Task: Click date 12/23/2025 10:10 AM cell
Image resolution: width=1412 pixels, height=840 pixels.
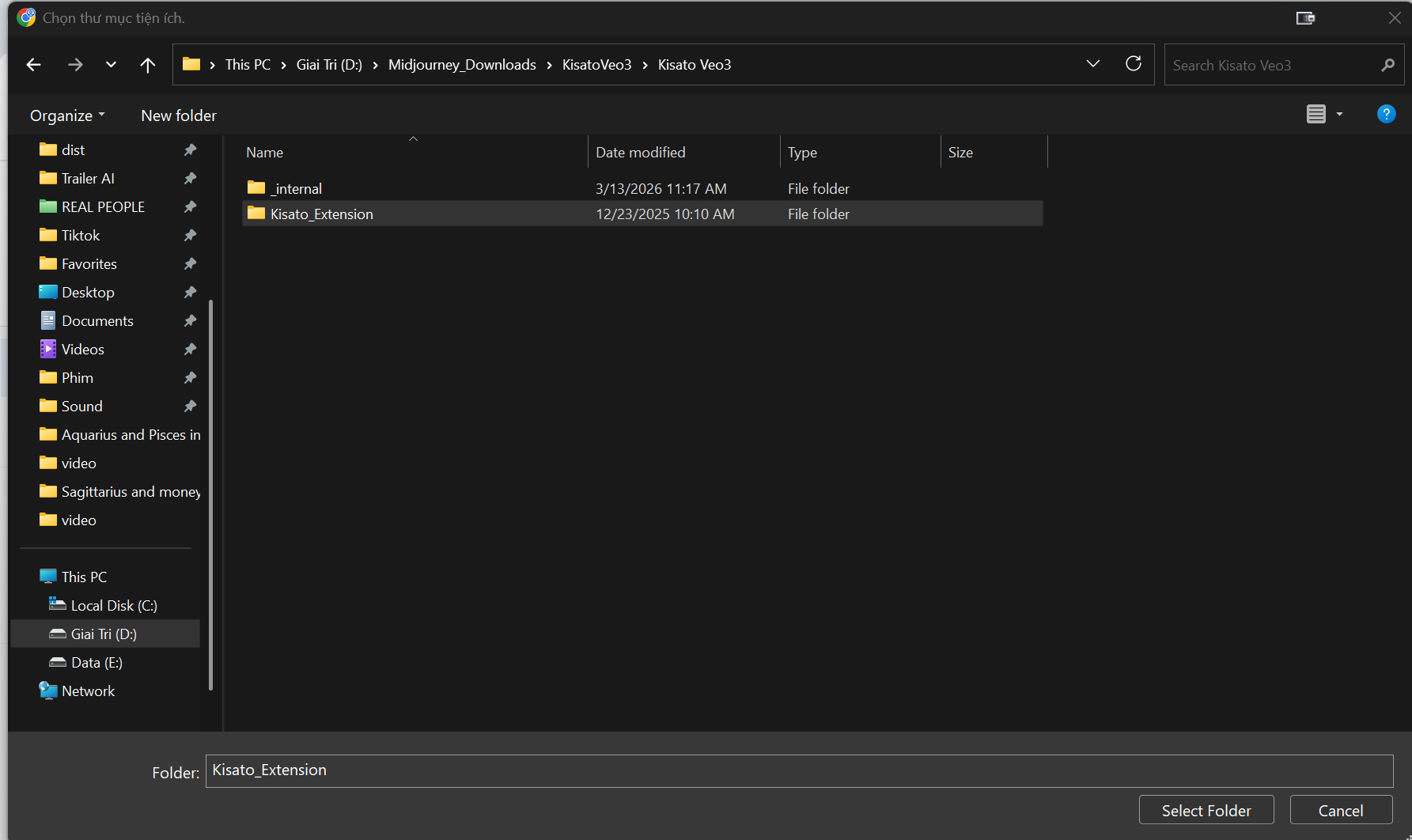Action: (665, 214)
